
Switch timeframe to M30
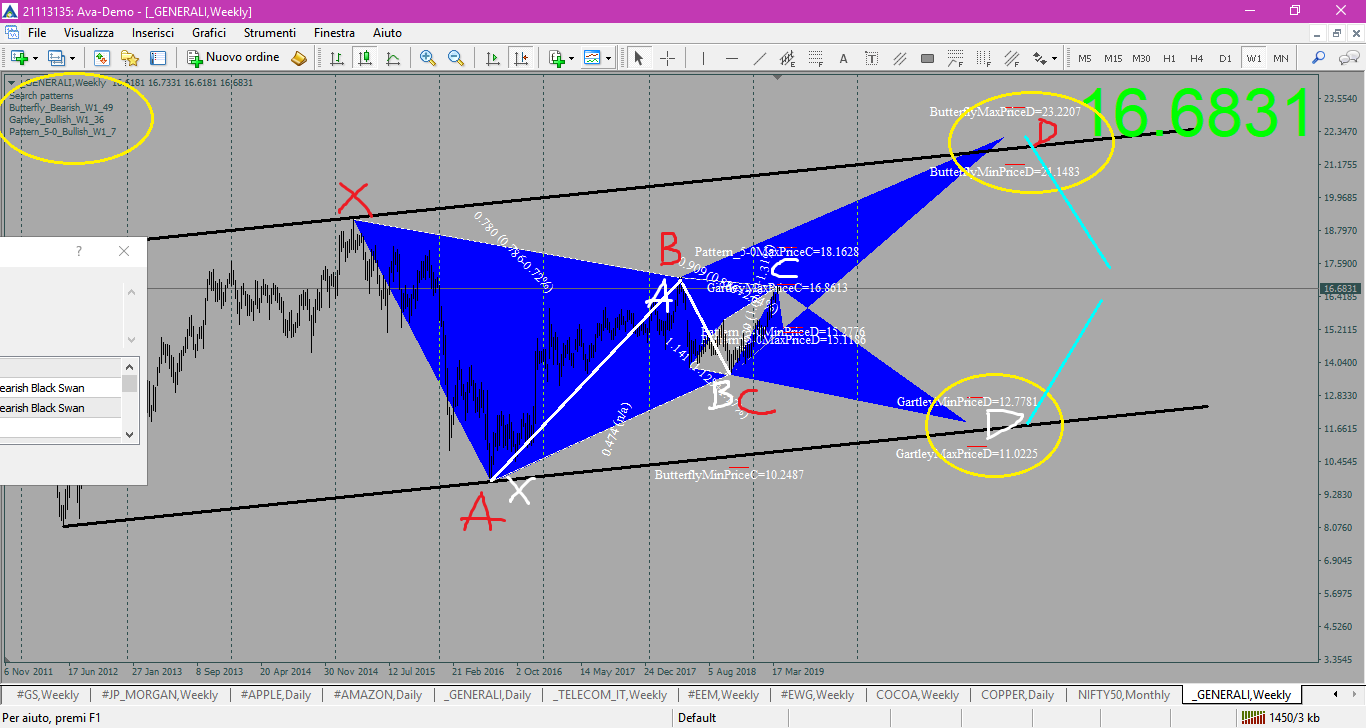point(1141,58)
